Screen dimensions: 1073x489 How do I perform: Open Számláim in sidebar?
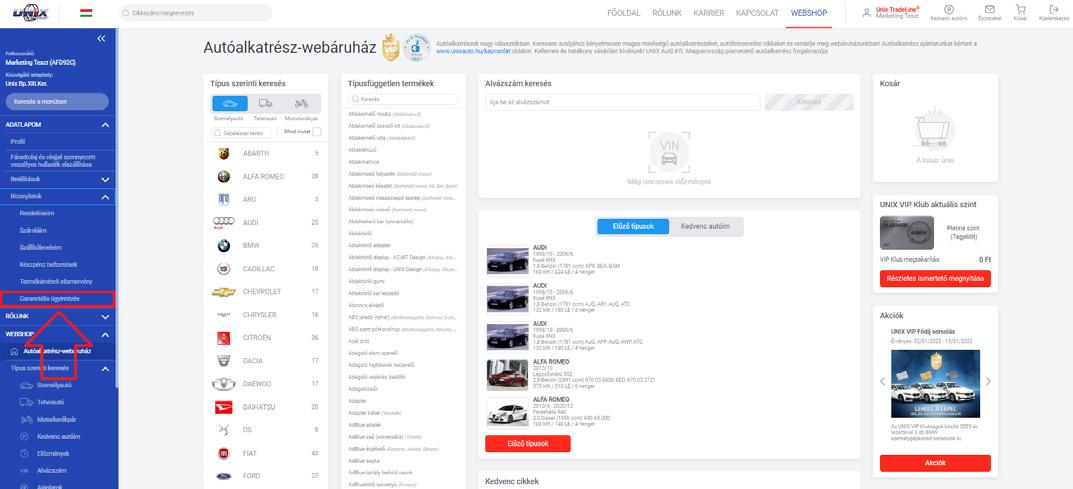(x=33, y=230)
